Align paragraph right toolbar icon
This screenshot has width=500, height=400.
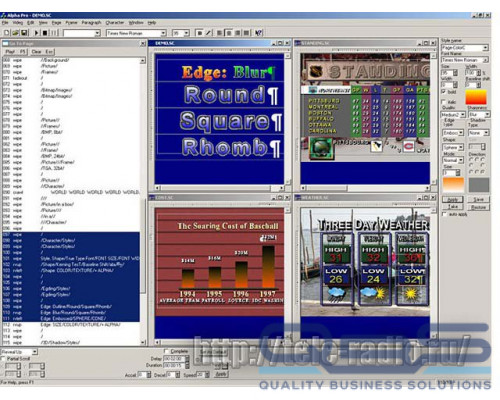pos(237,33)
